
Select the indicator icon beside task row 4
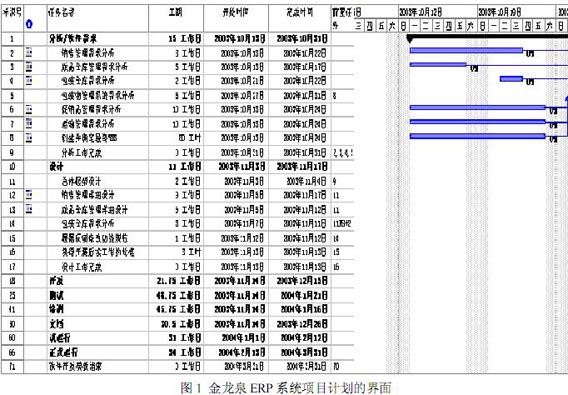coord(29,80)
